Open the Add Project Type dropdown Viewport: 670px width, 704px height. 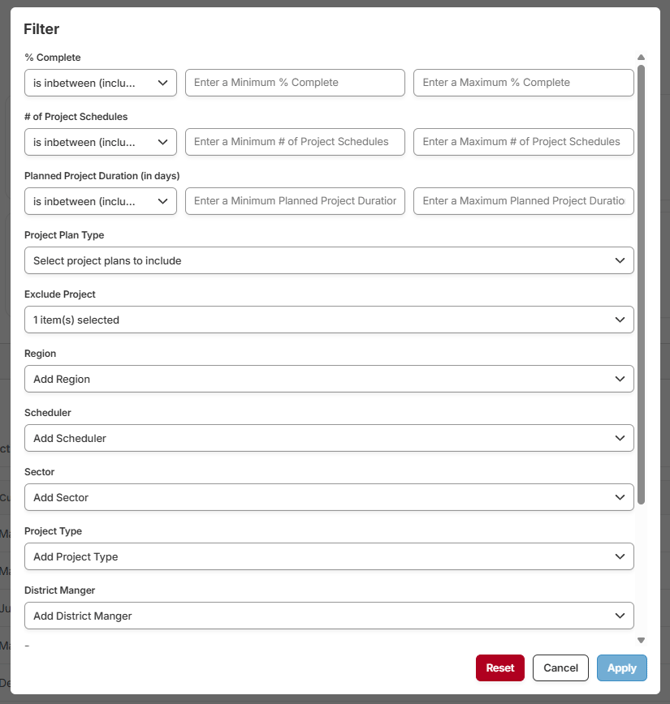[x=328, y=557]
